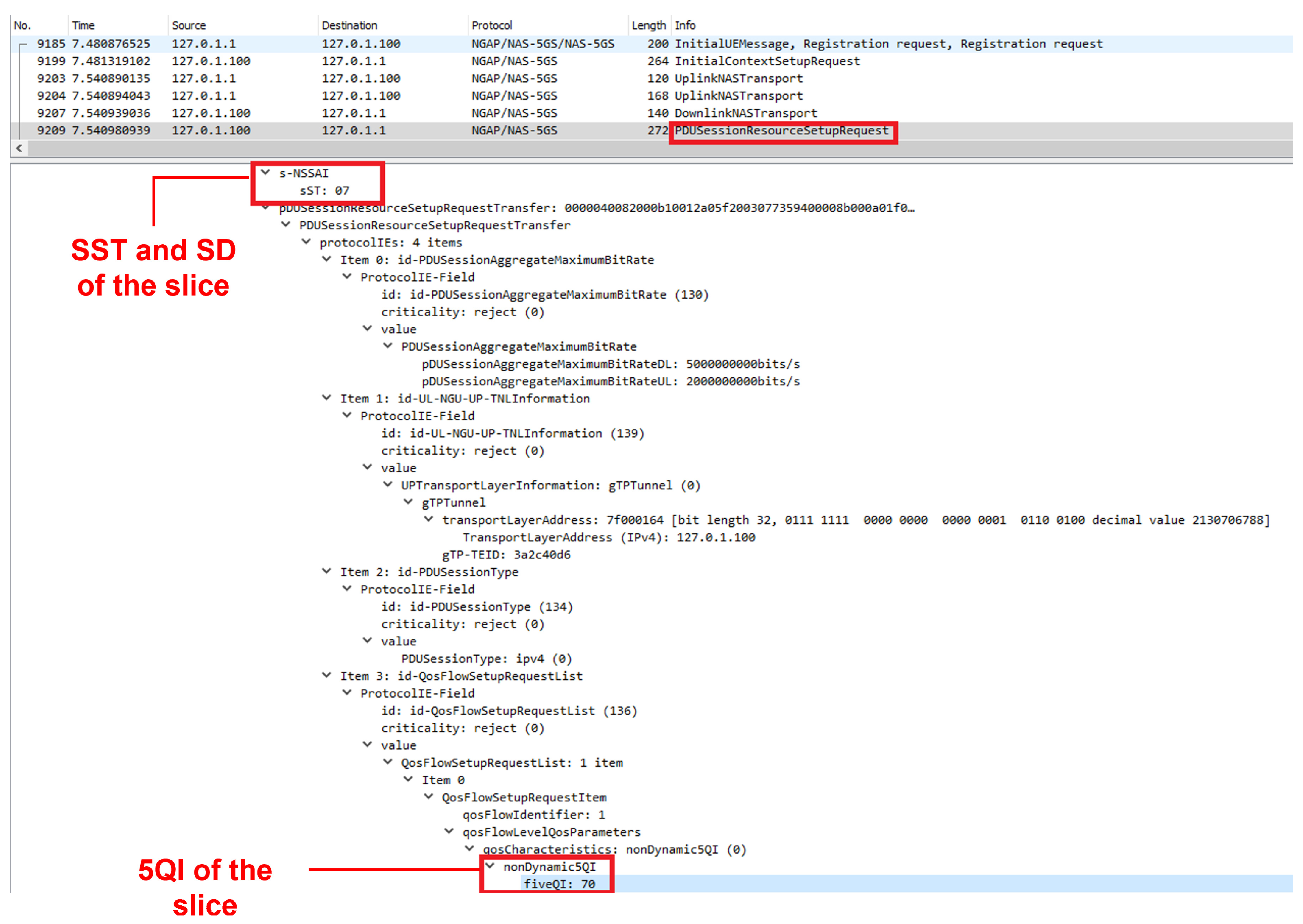This screenshot has height=924, width=1303.
Task: Select the gTP-TEID: 3a2c40d6 field
Action: pos(506,555)
